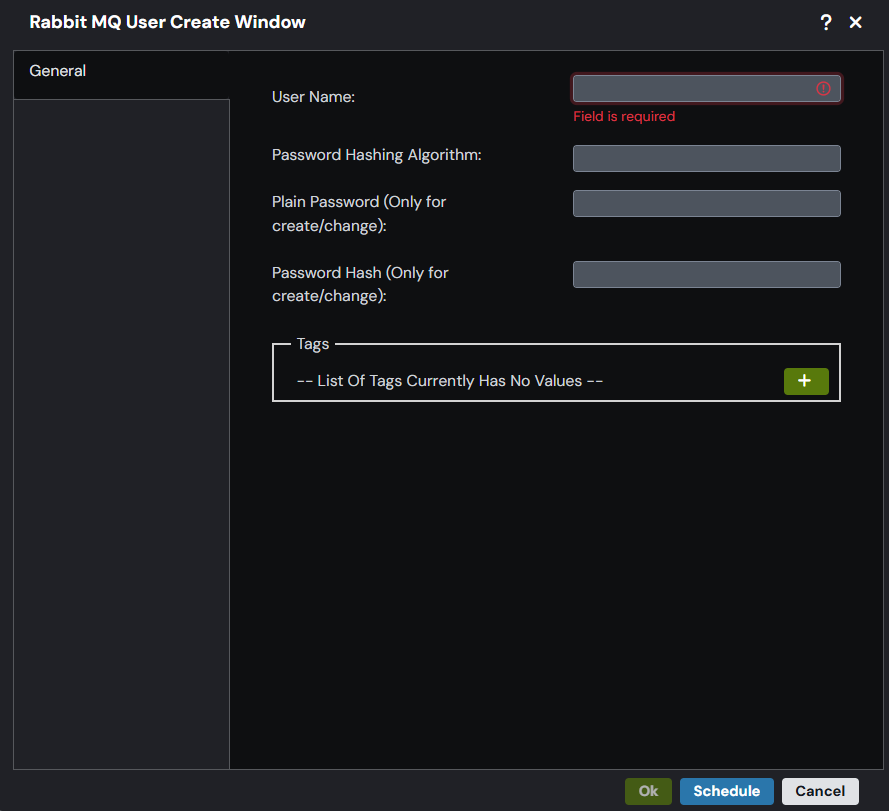Click the 'Plain Password (Only for create/change):' label

pos(359,214)
